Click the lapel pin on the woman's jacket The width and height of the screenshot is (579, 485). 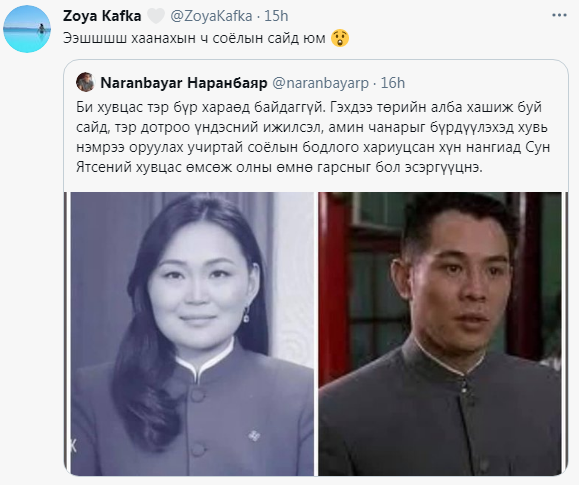tap(254, 436)
